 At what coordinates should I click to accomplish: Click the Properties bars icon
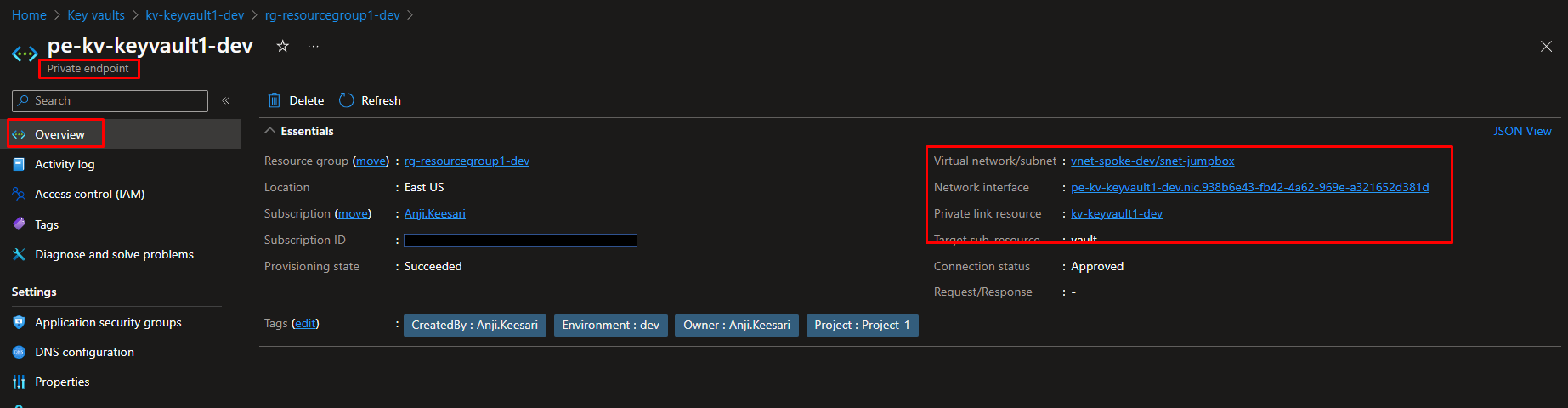click(x=19, y=382)
